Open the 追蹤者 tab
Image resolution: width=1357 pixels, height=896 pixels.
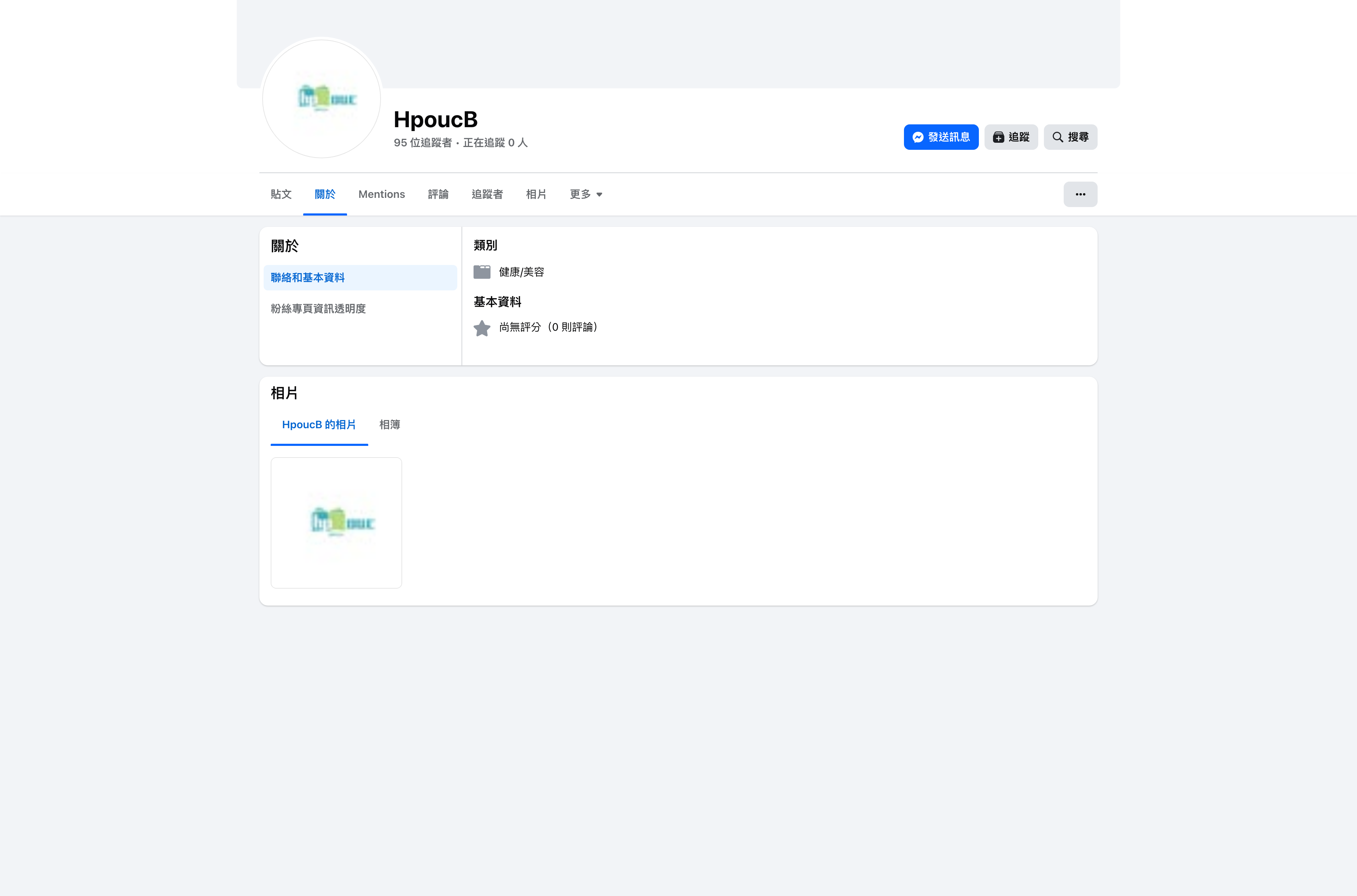click(x=487, y=194)
